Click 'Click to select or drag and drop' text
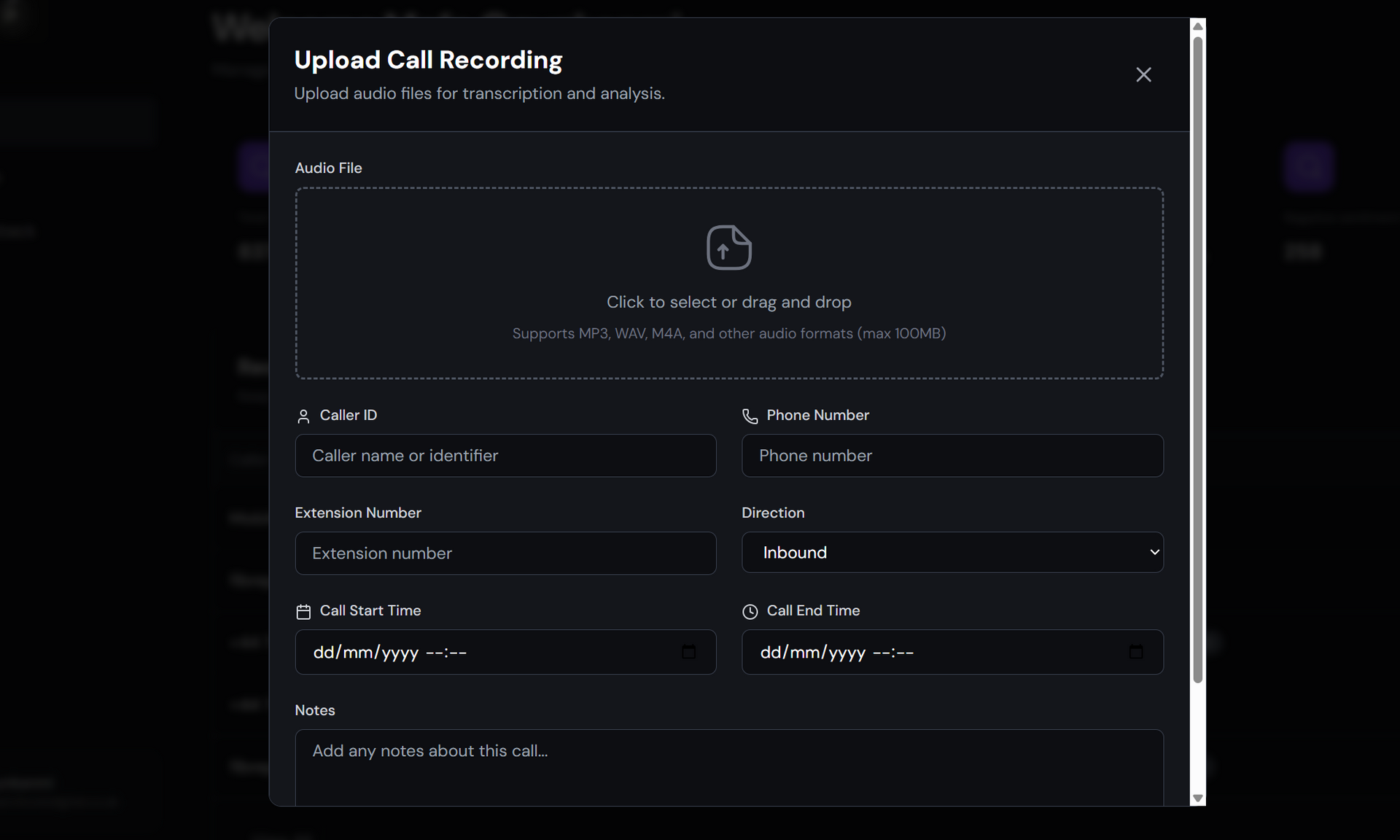 (x=728, y=302)
